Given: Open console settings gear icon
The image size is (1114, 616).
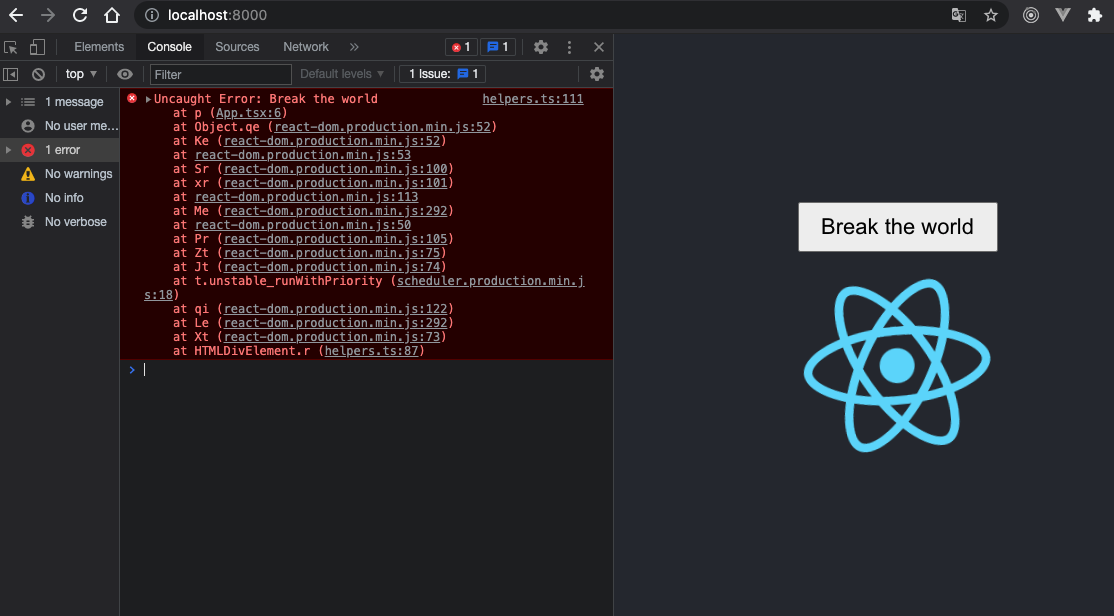Looking at the screenshot, I should 597,74.
